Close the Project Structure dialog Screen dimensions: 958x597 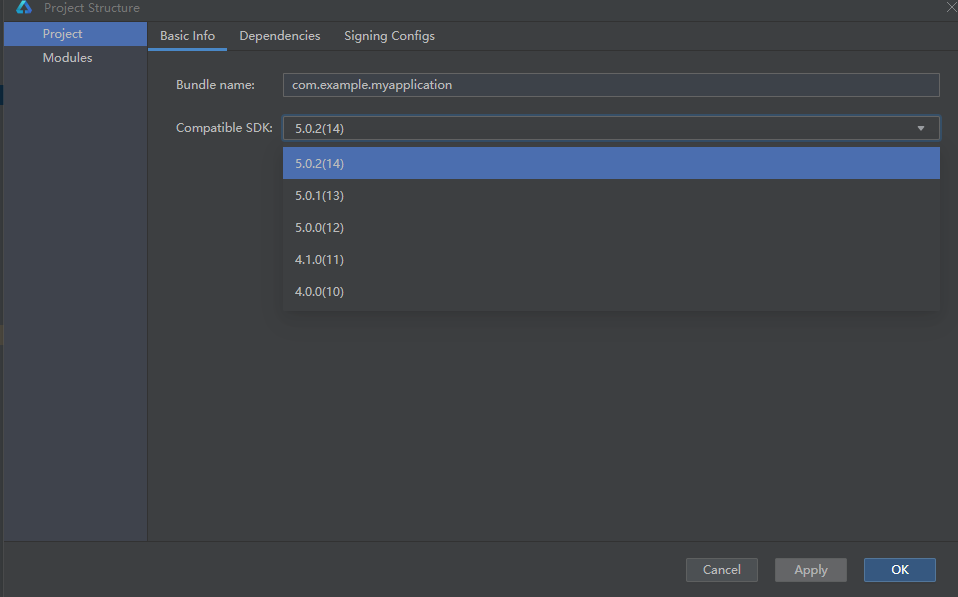(951, 7)
